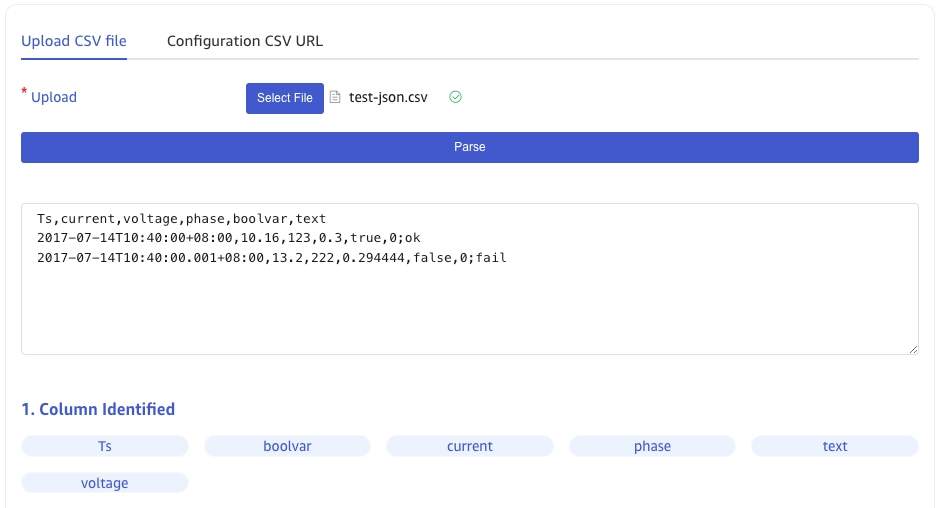
Task: Click the test-json.csv file name
Action: click(388, 98)
